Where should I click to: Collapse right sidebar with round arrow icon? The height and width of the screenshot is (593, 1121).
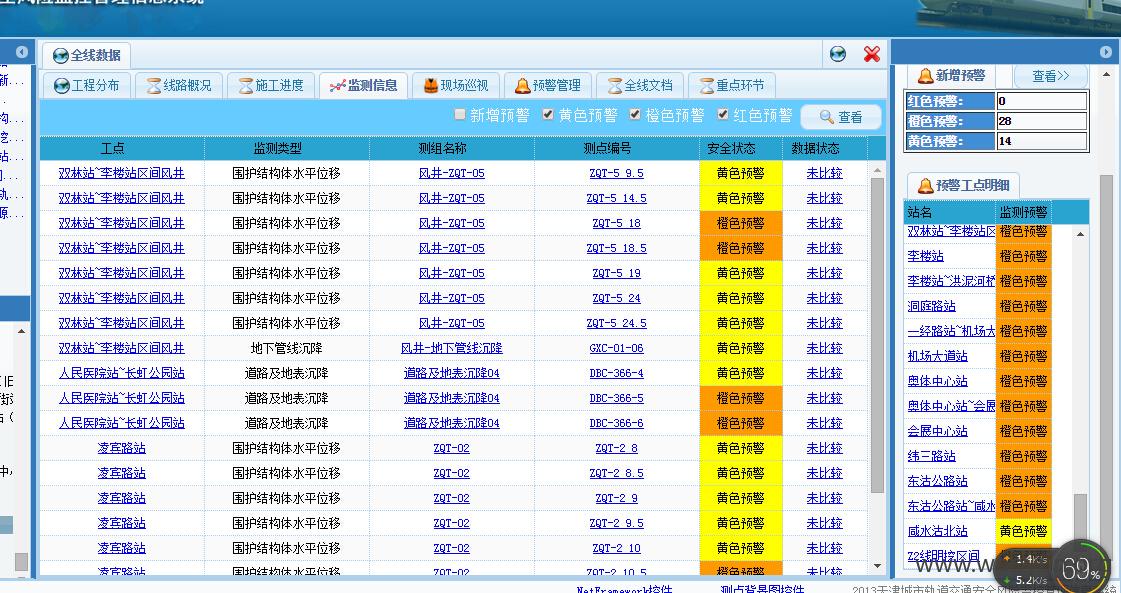click(1105, 52)
